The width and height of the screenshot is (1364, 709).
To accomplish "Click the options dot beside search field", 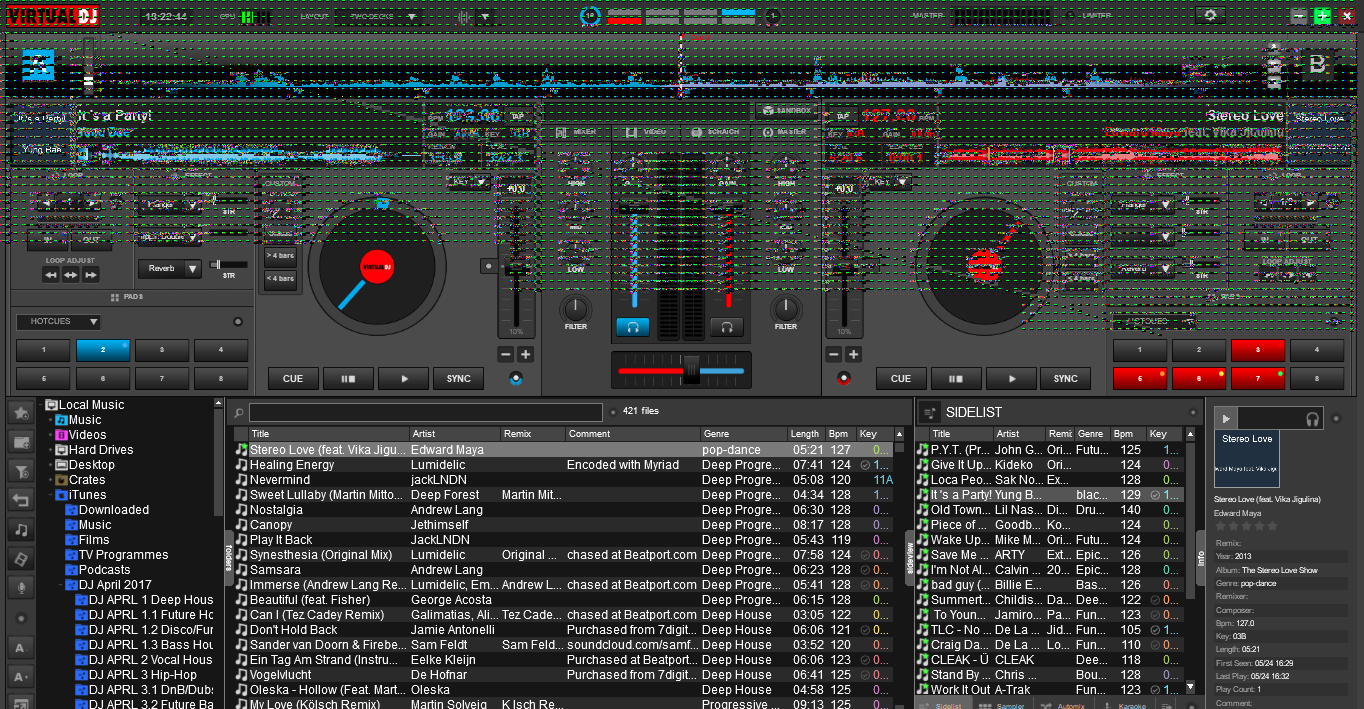I will pyautogui.click(x=613, y=411).
